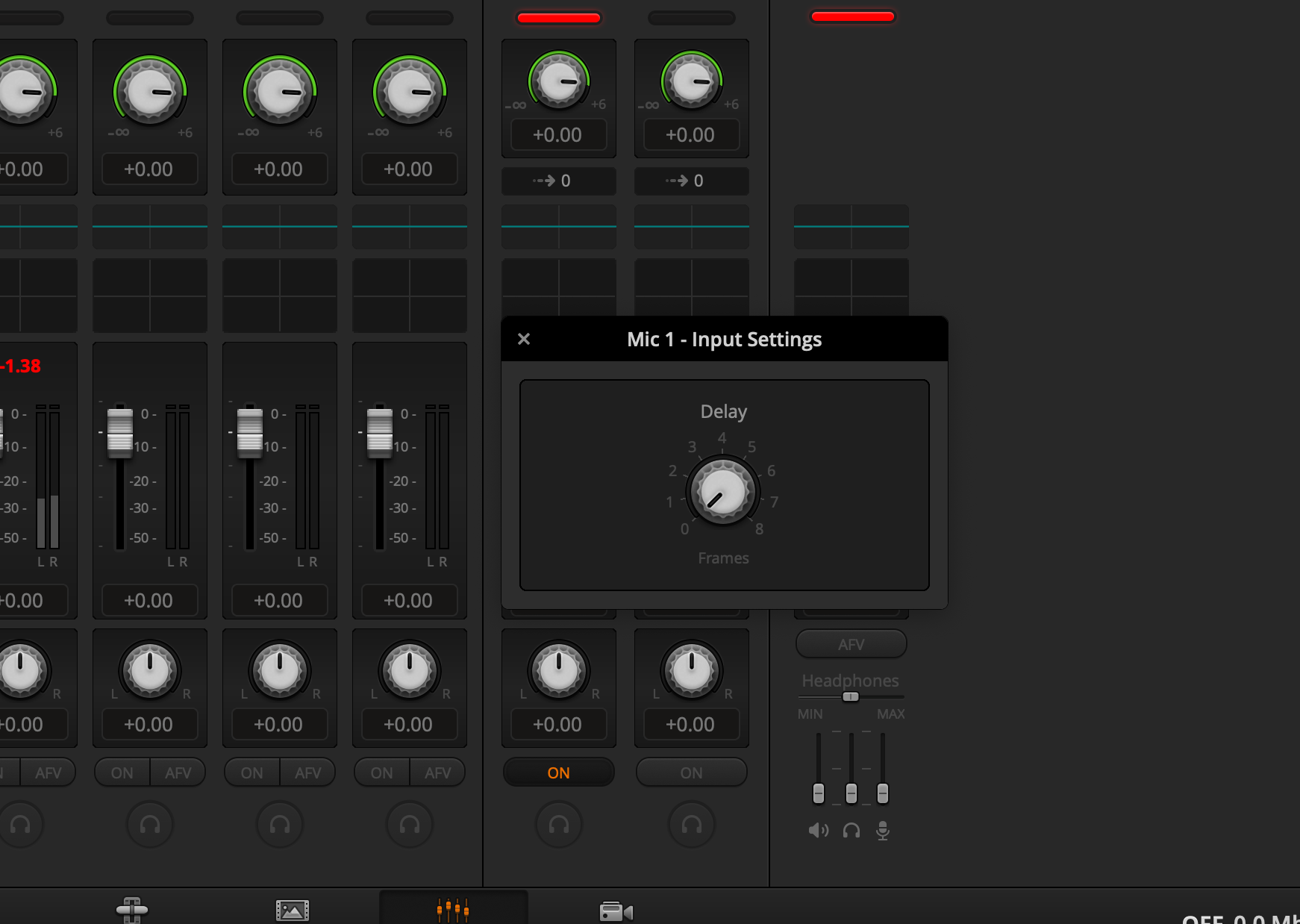Click pan value field two strips left of Mic 1

point(279,725)
